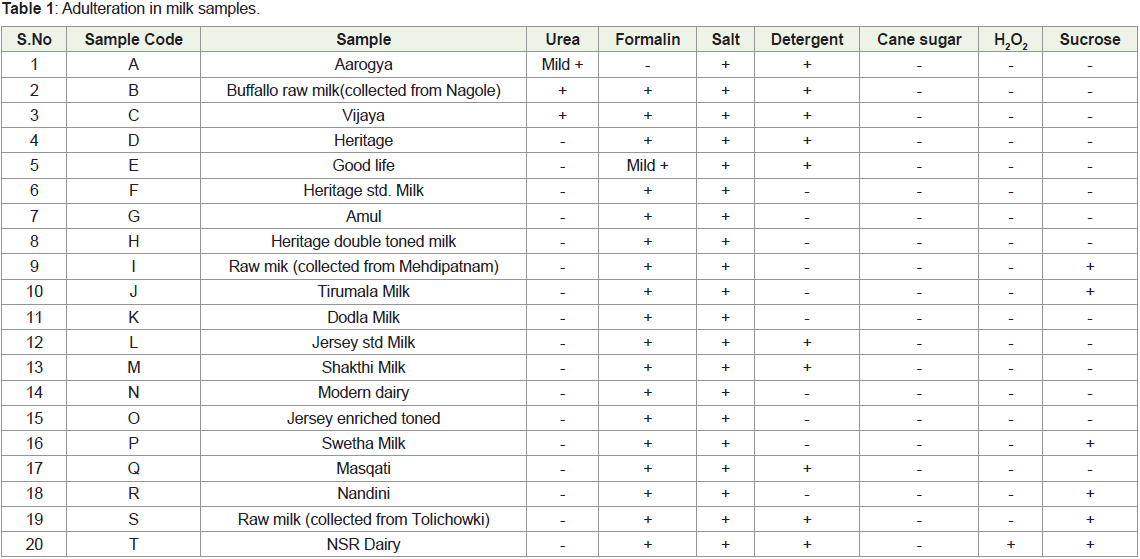Click the Salt column header
The height and width of the screenshot is (559, 1140).
(x=726, y=39)
